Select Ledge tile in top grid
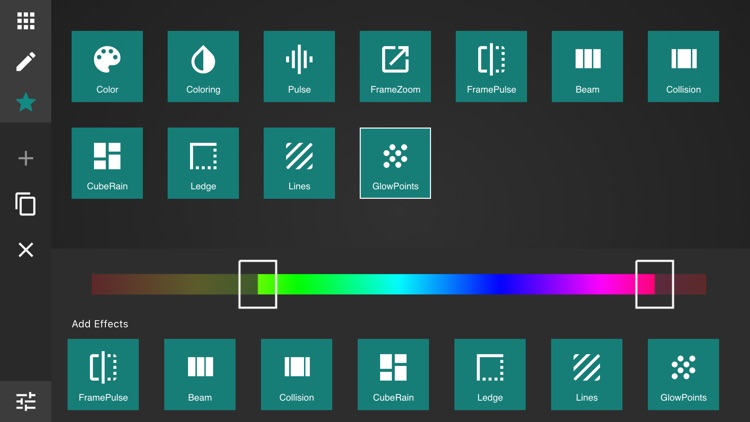 (203, 163)
